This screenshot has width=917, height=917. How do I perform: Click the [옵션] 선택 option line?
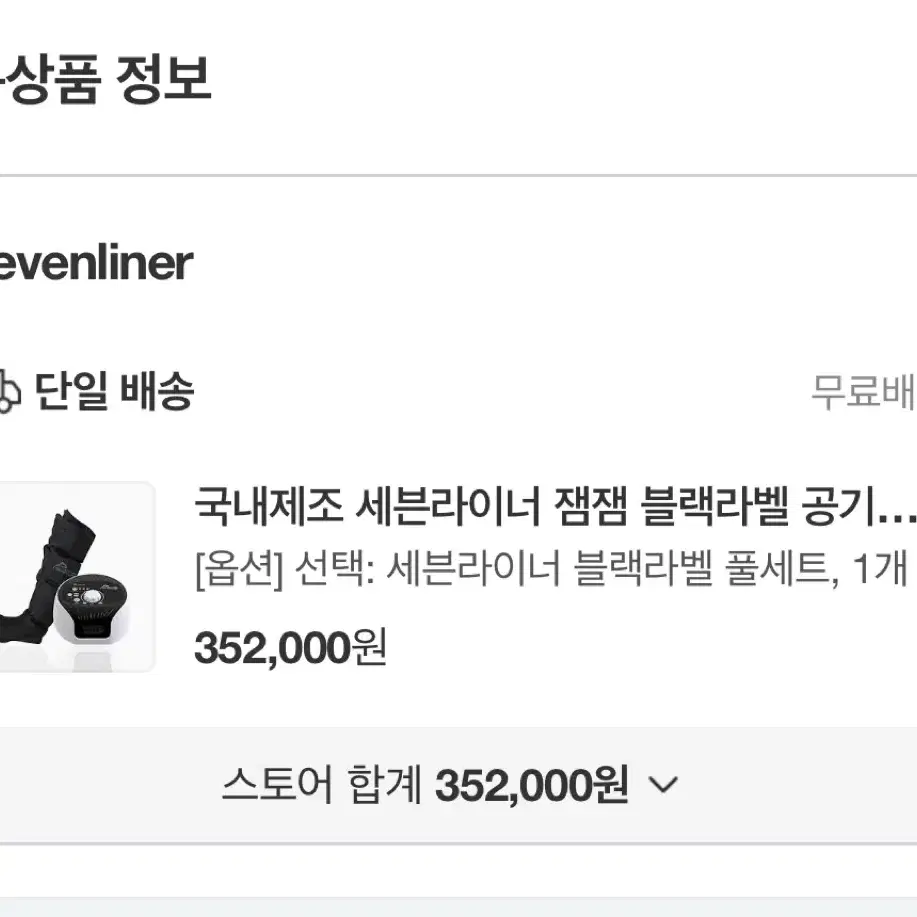[551, 569]
